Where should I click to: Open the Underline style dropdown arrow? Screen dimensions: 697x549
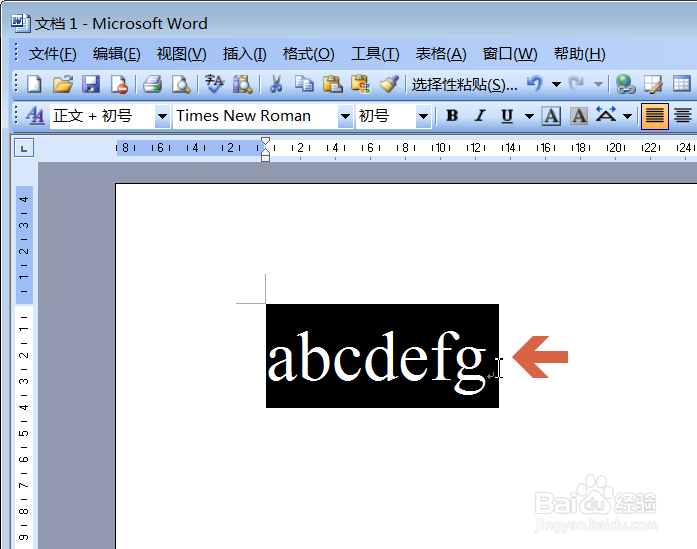tap(529, 116)
